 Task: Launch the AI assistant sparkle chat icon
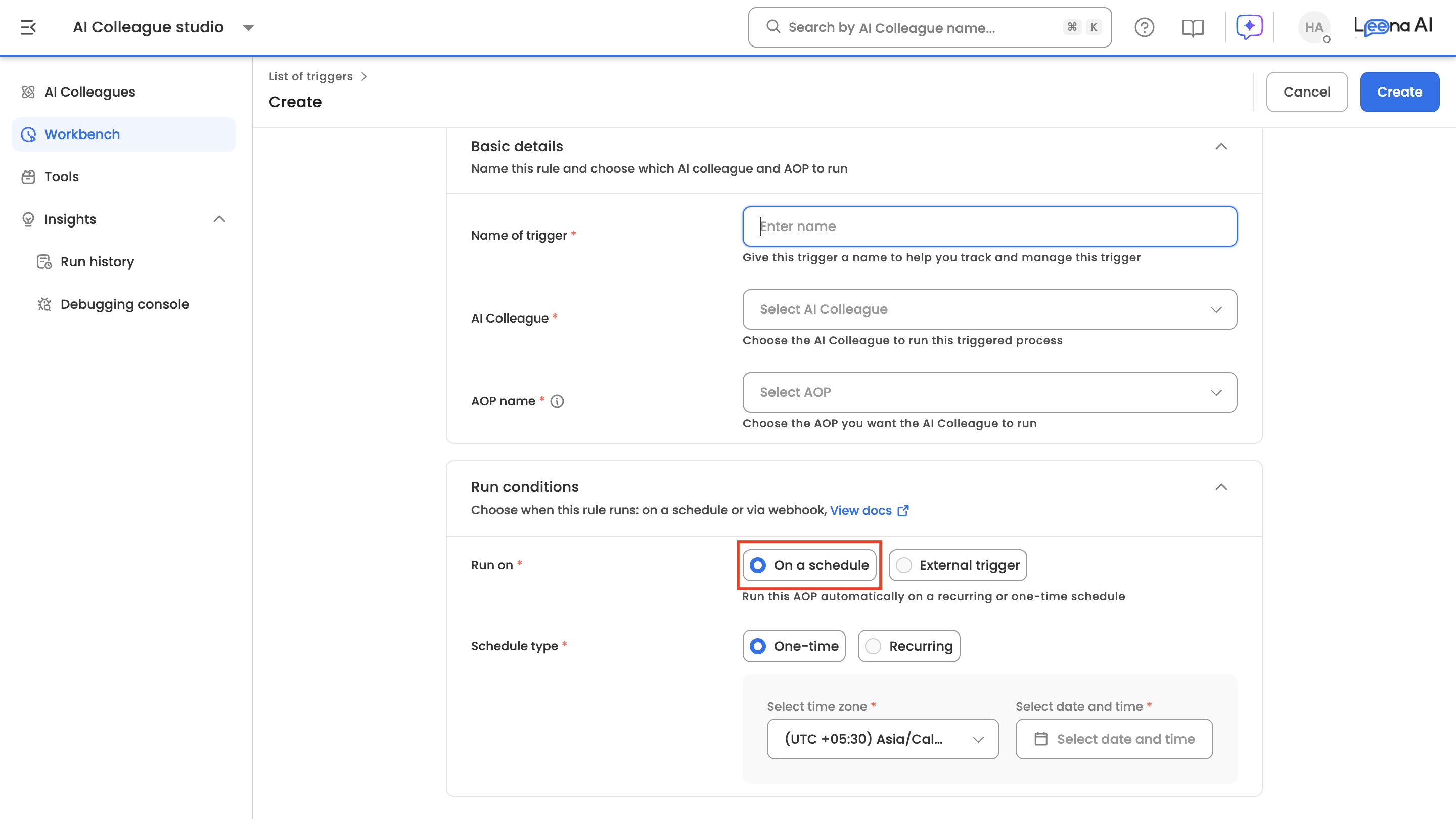pyautogui.click(x=1249, y=27)
